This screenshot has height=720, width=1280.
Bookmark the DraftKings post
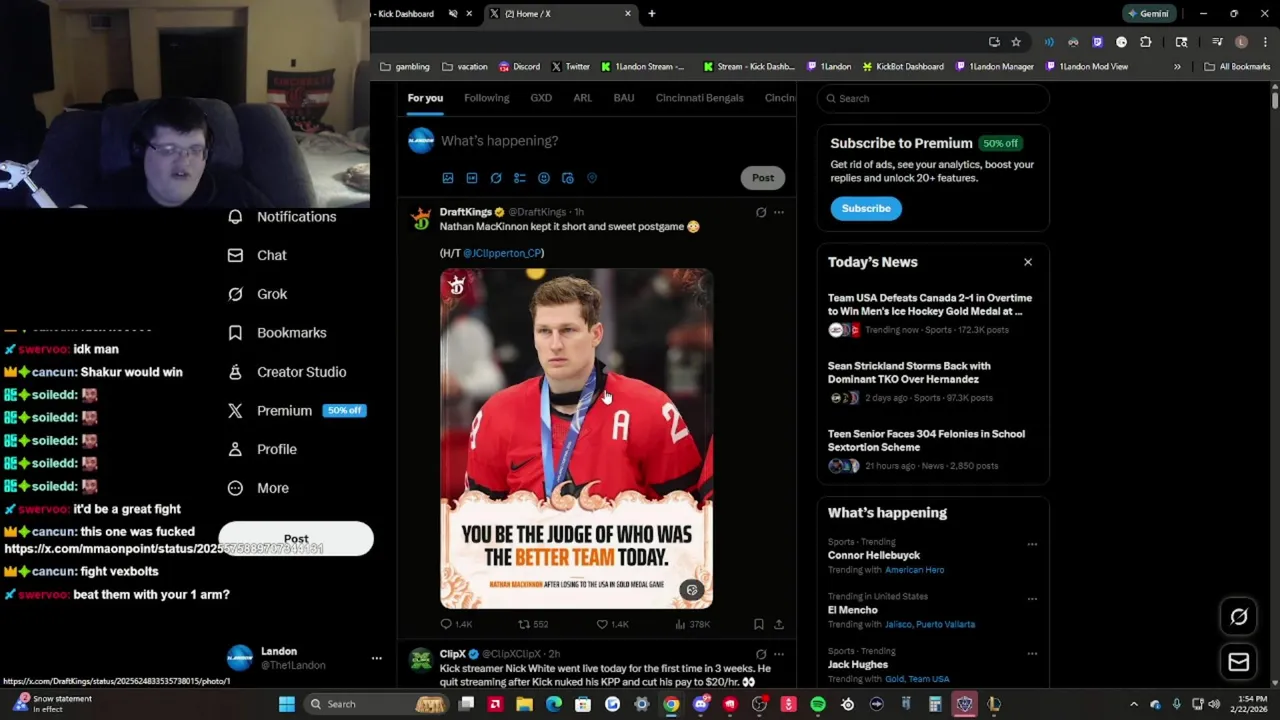click(x=759, y=624)
